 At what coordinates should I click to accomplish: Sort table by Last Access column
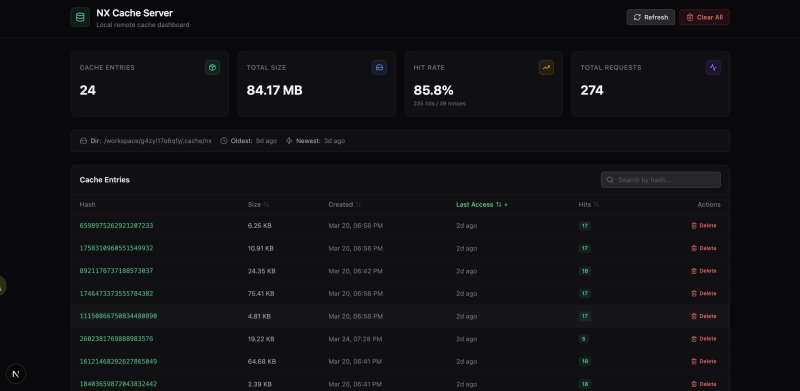click(482, 205)
